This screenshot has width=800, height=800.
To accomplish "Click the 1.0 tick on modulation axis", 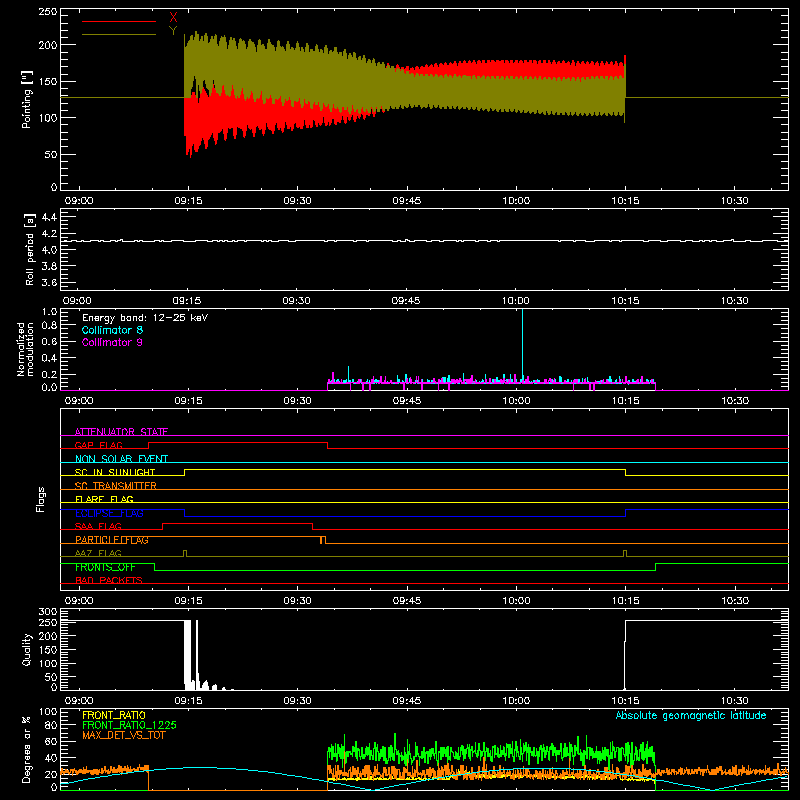I will [x=49, y=312].
